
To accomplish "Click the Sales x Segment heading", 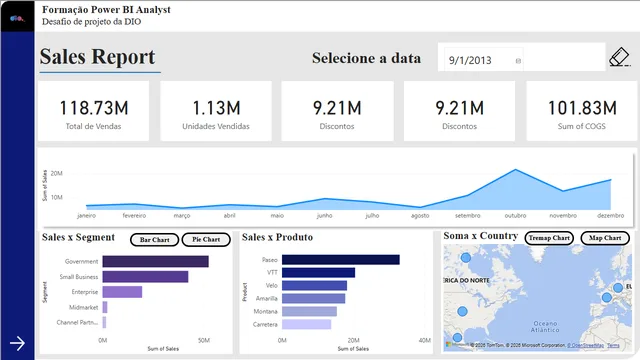I will coord(78,237).
